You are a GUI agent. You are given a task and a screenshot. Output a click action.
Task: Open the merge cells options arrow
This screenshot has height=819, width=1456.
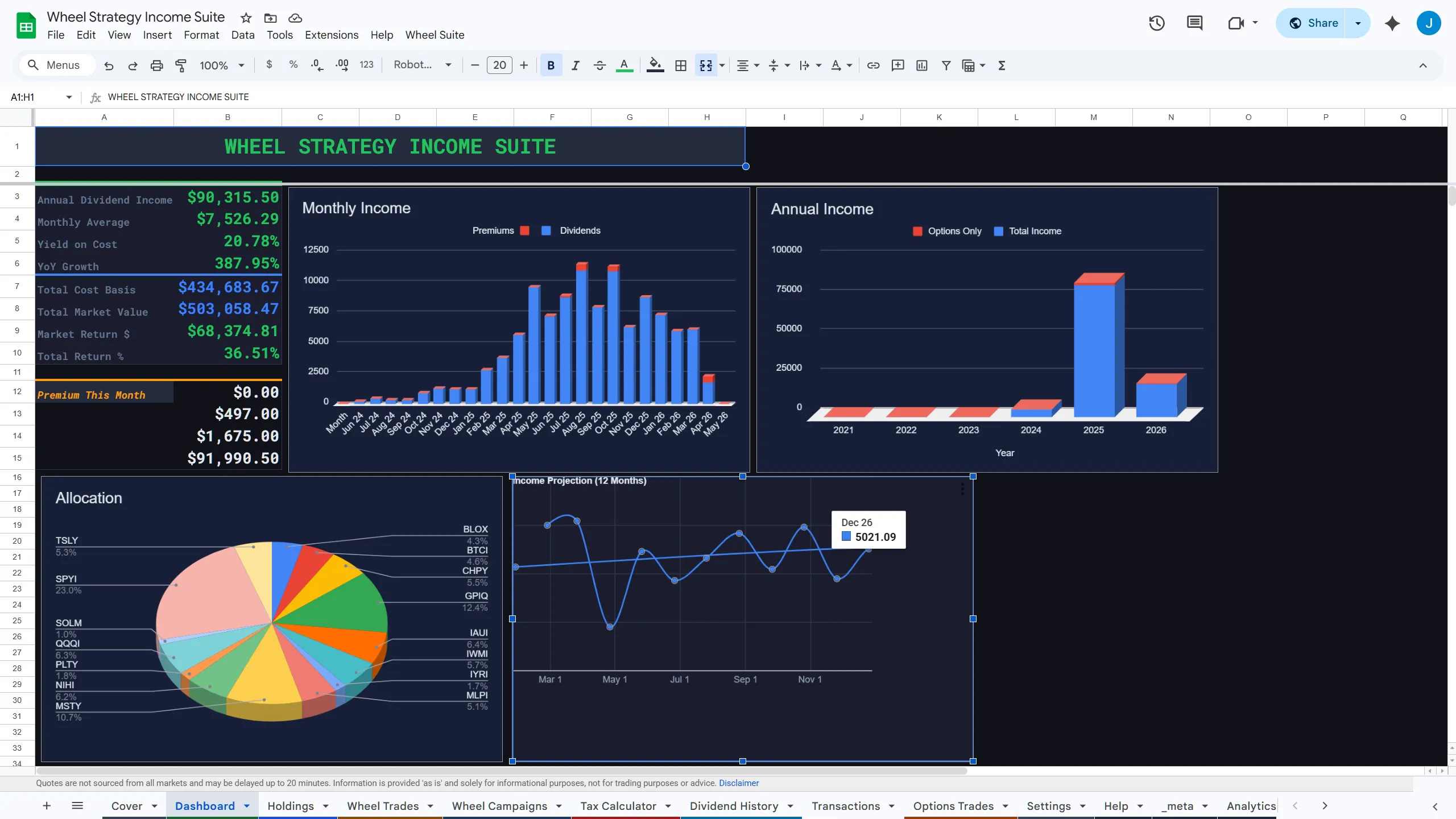tap(722, 65)
